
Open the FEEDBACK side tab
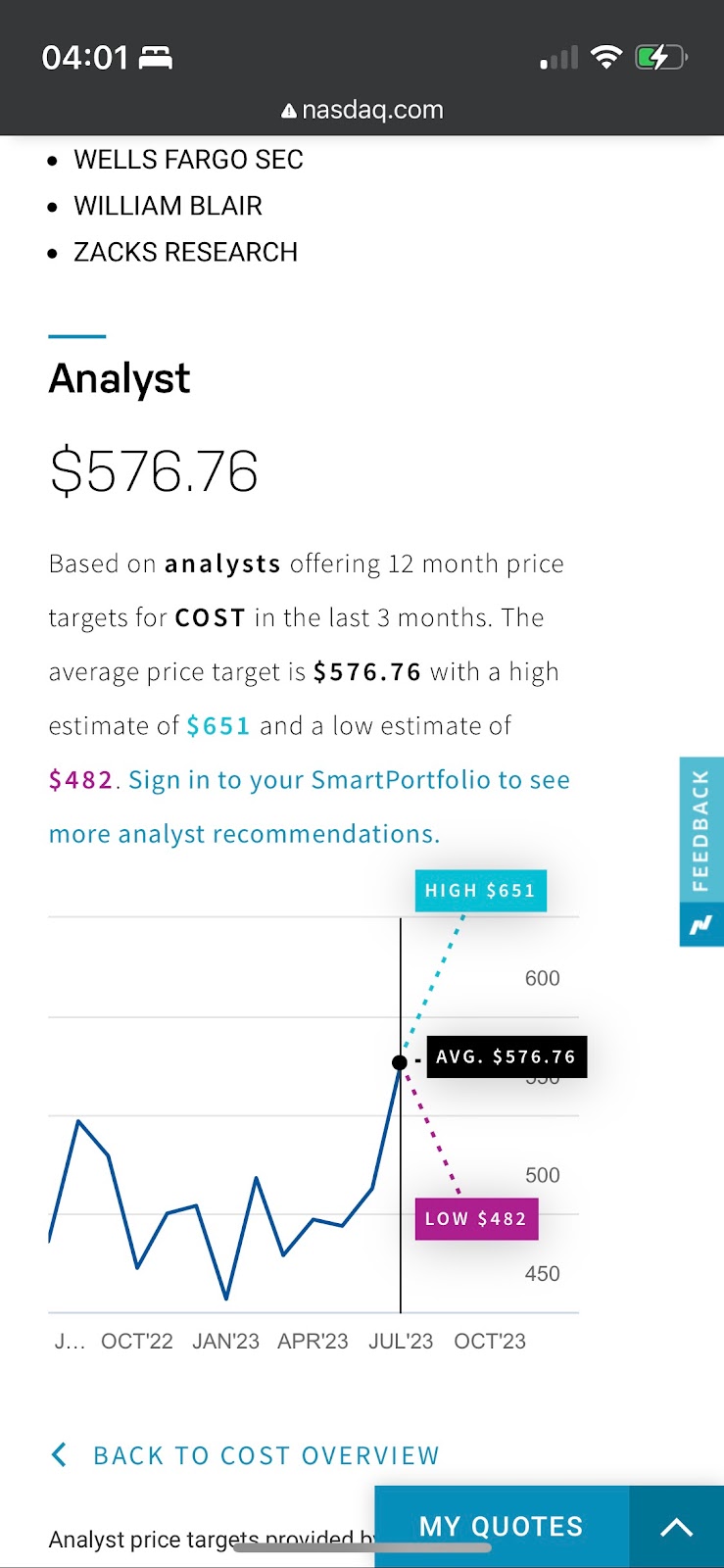pyautogui.click(x=701, y=830)
